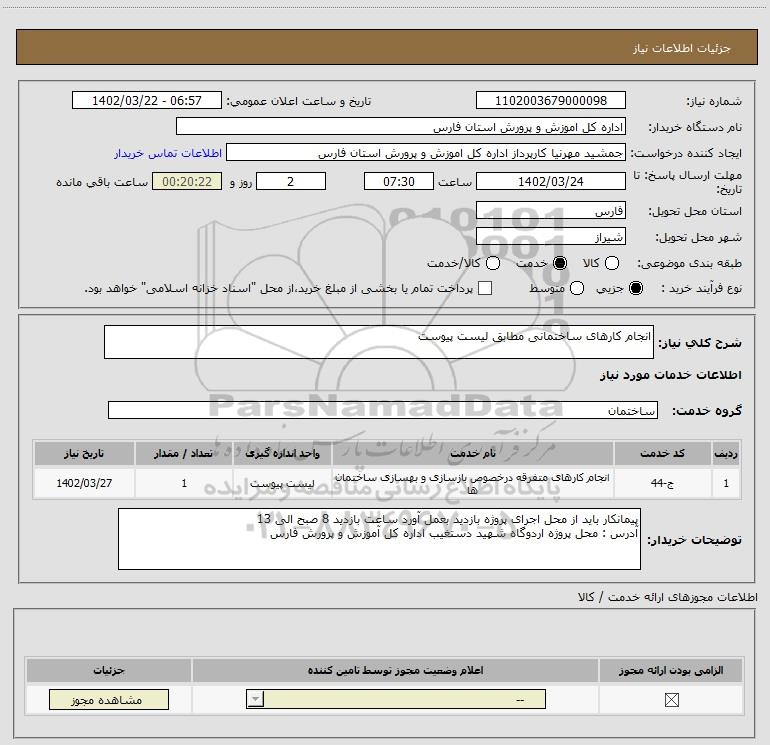Click the row number cell 1

(x=726, y=483)
